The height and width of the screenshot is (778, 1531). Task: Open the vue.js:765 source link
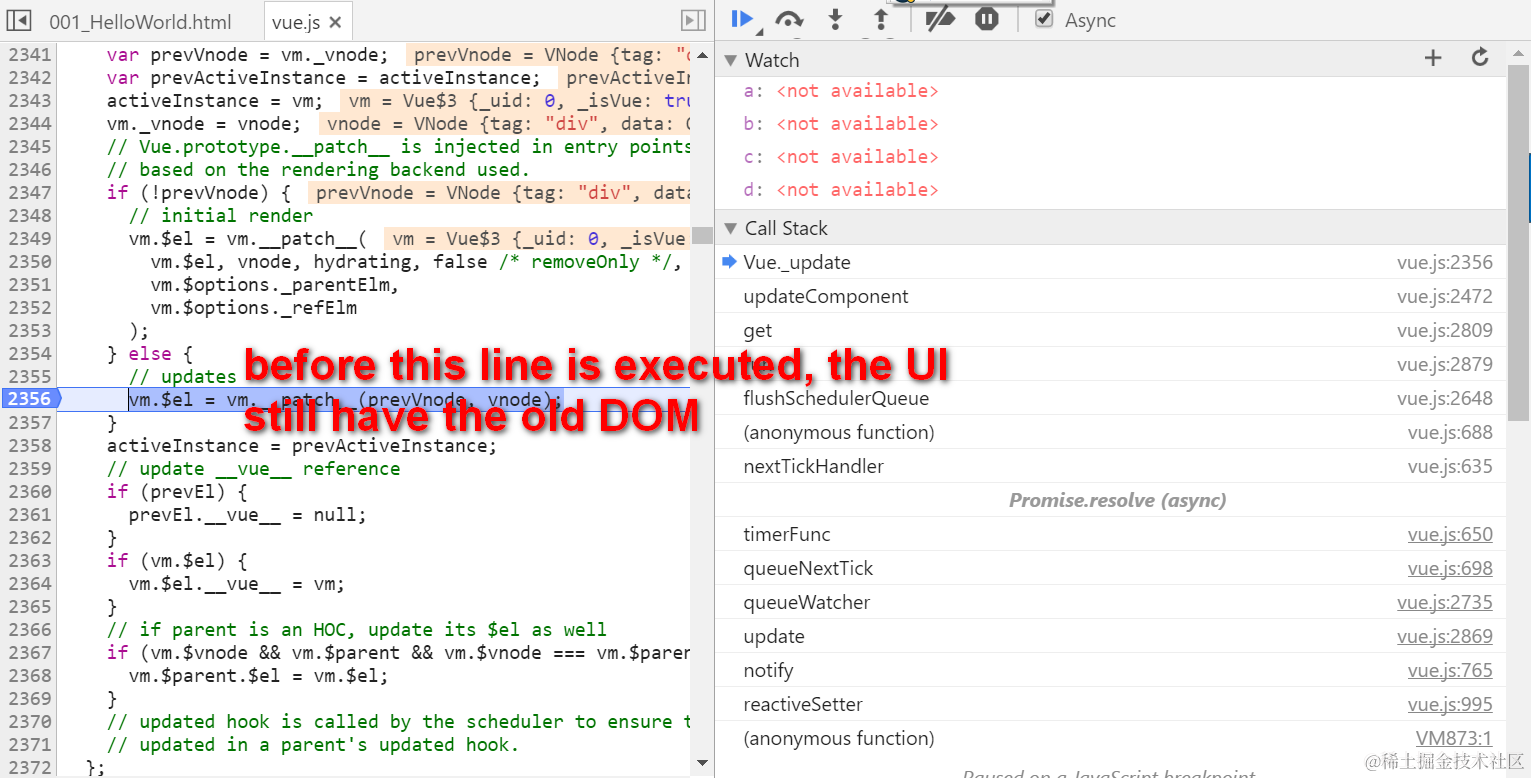pos(1450,670)
